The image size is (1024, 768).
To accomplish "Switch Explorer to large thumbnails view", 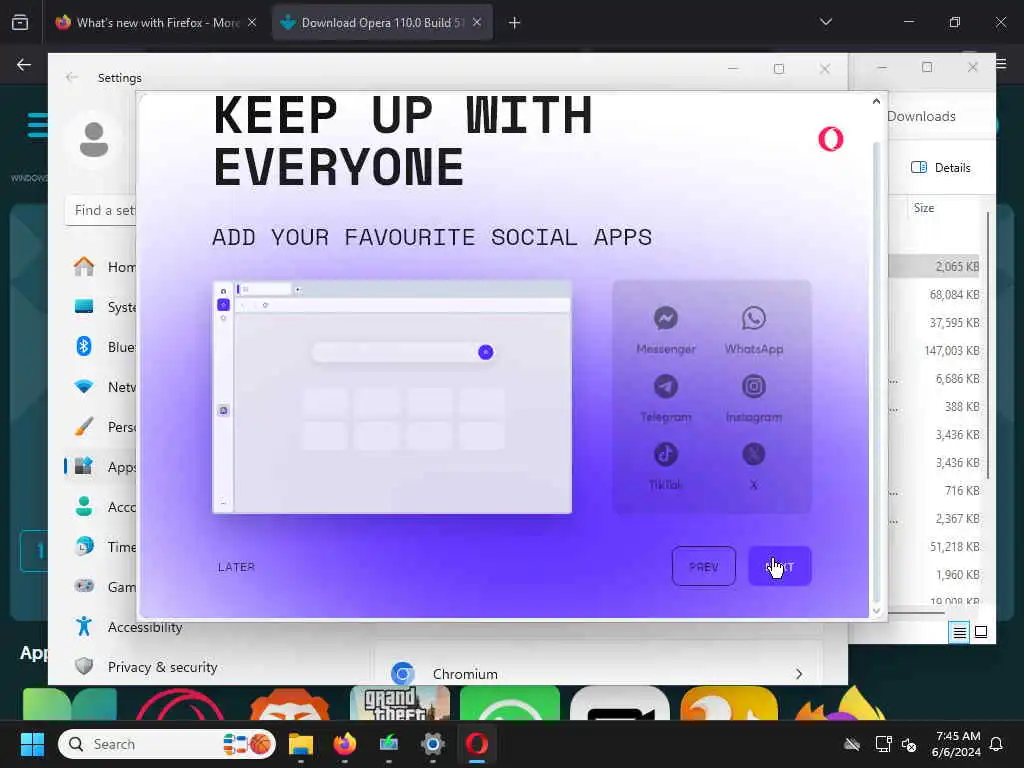I will (x=981, y=632).
